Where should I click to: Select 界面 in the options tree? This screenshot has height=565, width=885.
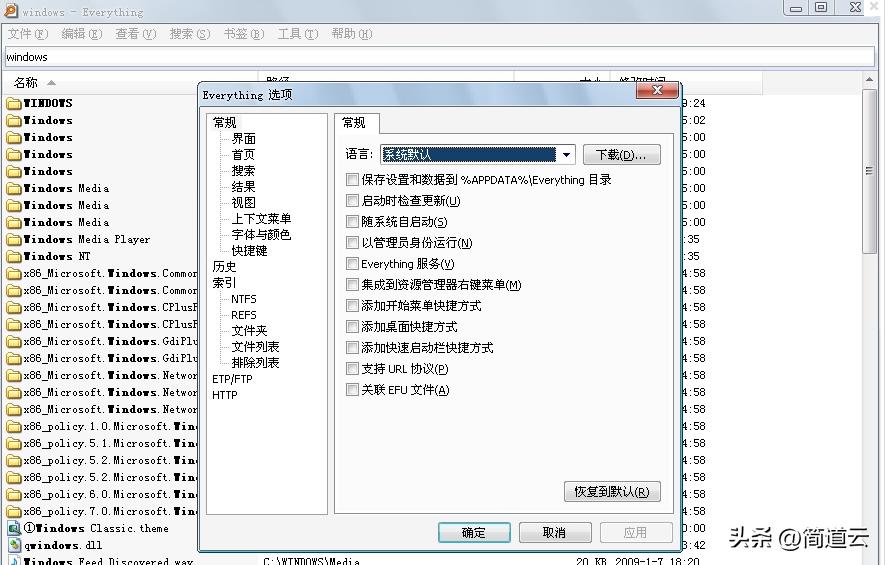[x=243, y=138]
